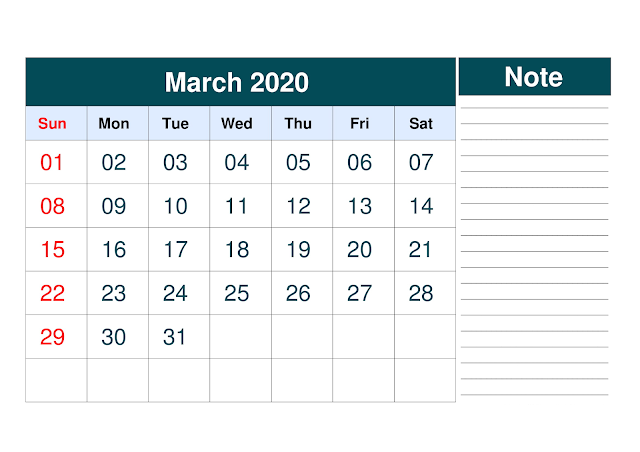The height and width of the screenshot is (452, 640).
Task: Select date 28 cell
Action: (421, 294)
